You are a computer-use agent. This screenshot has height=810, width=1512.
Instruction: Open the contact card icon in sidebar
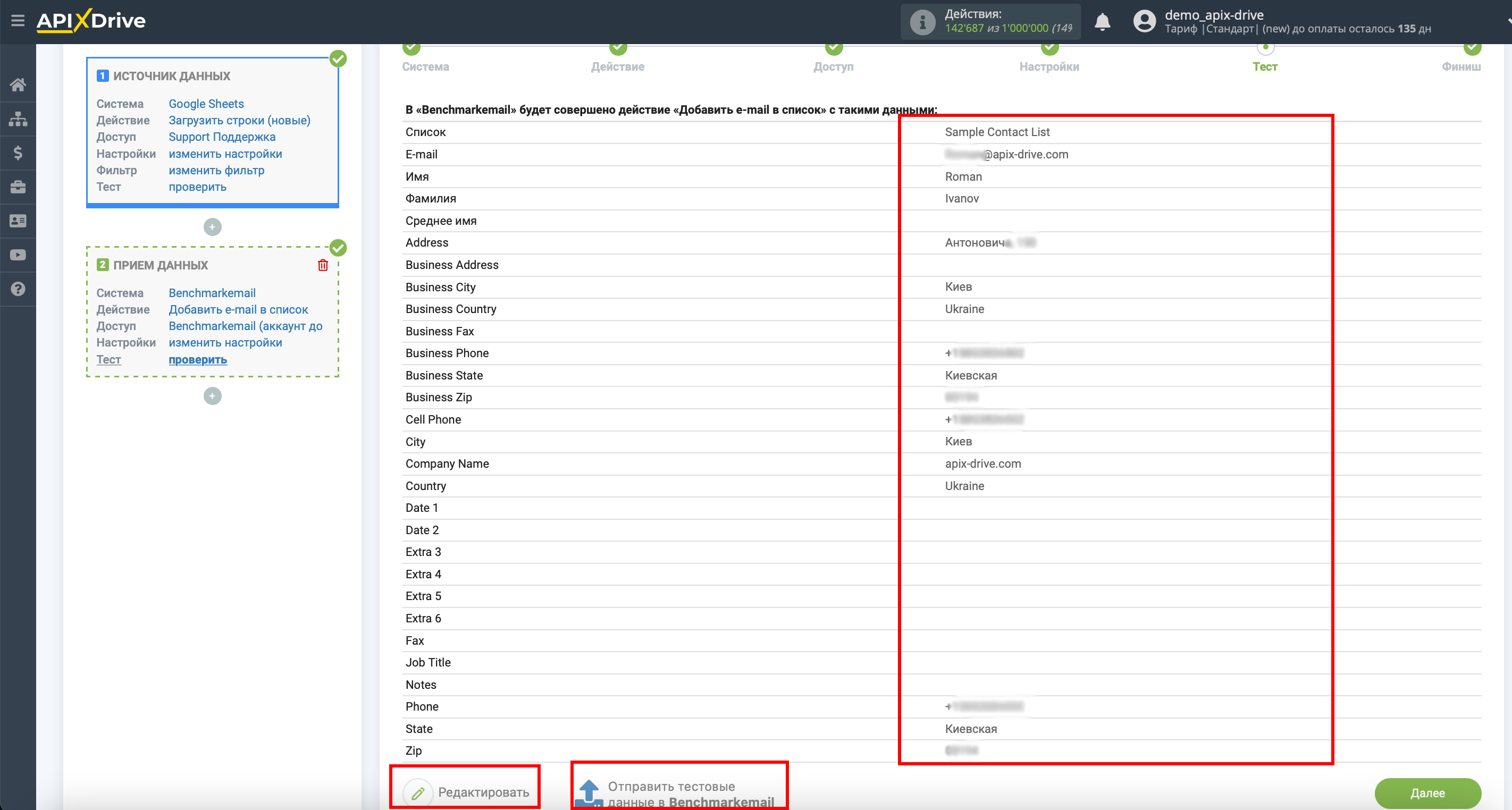tap(18, 221)
